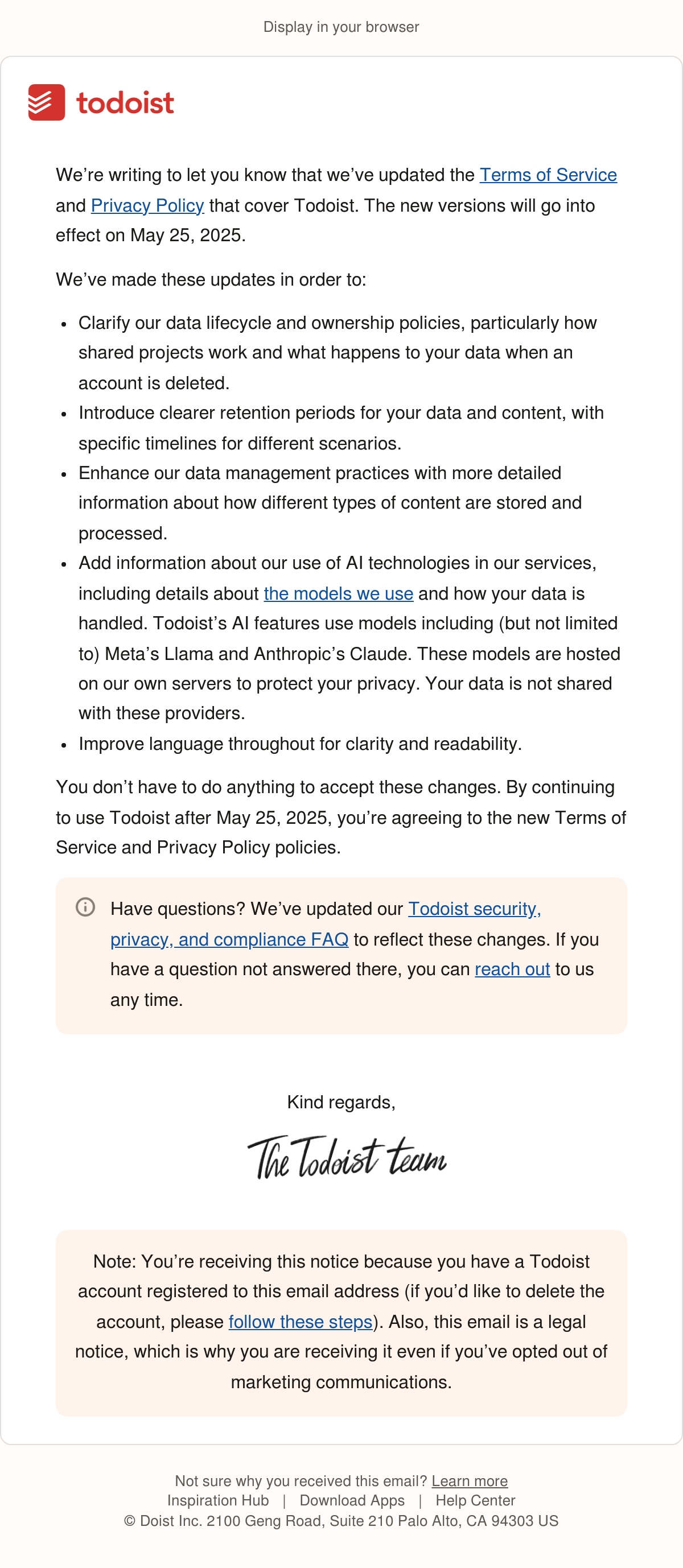Click the todoist wordmark in header
The height and width of the screenshot is (1568, 683).
click(125, 103)
